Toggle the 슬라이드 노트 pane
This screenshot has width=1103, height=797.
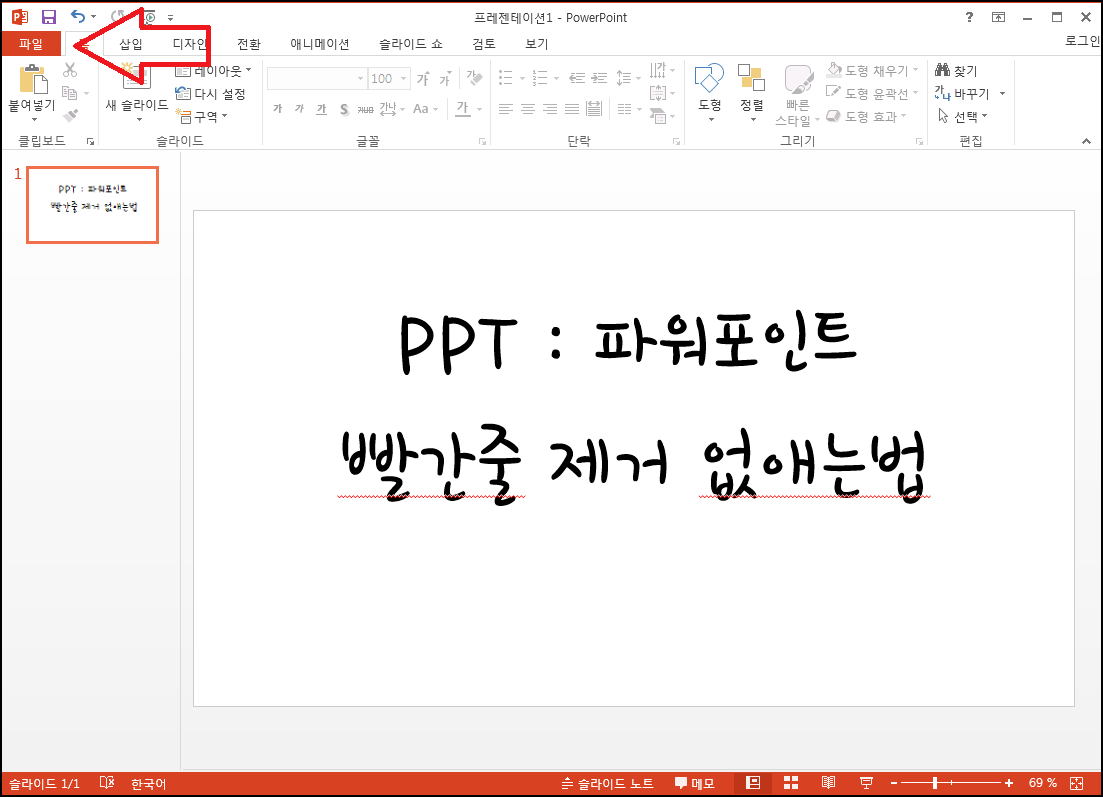(608, 783)
